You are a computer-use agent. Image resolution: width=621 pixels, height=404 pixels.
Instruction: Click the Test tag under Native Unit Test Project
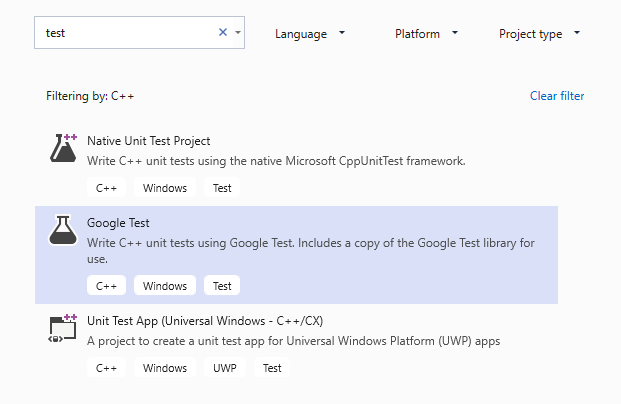[222, 187]
